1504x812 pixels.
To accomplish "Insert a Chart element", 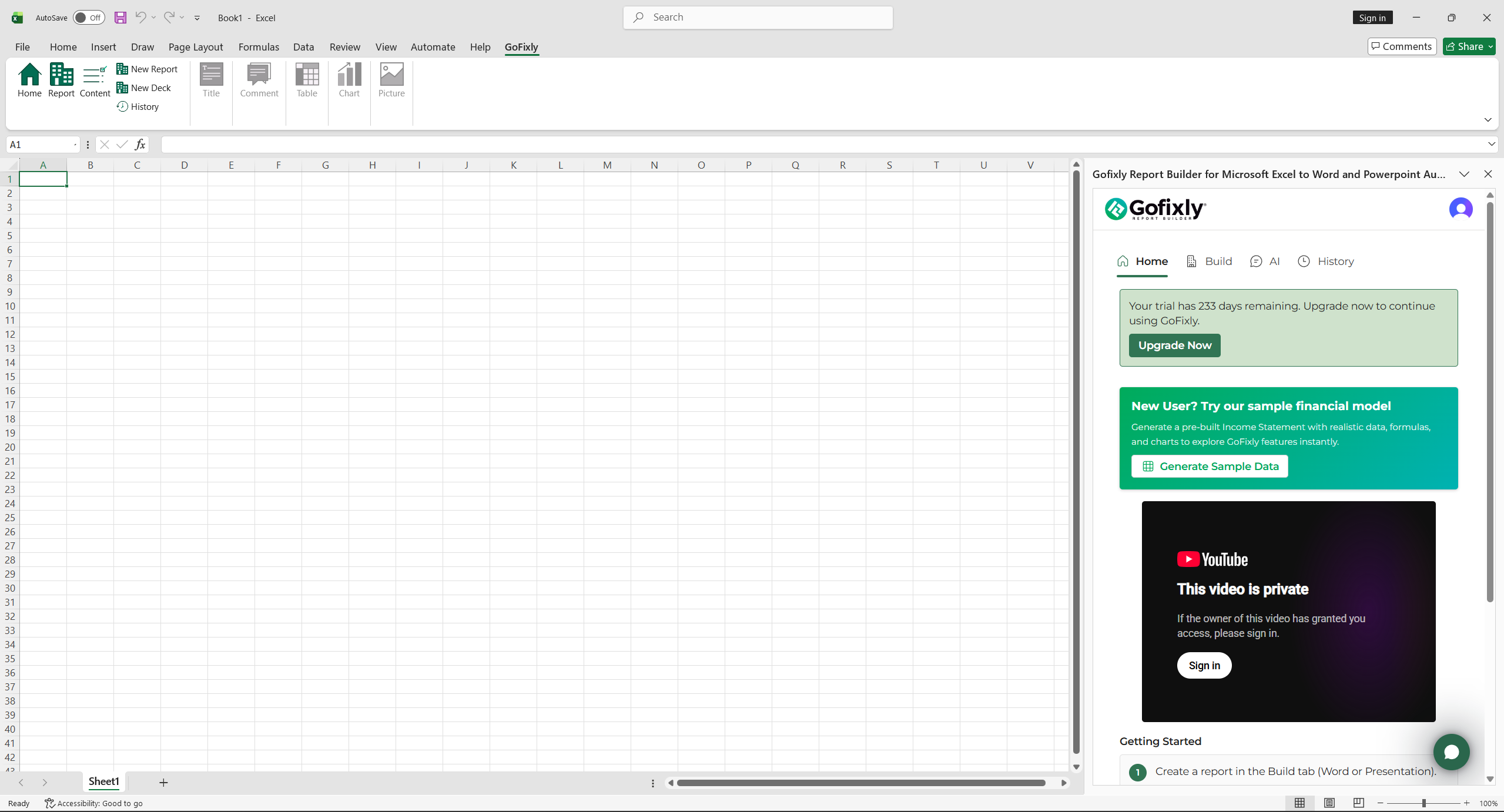I will [349, 80].
